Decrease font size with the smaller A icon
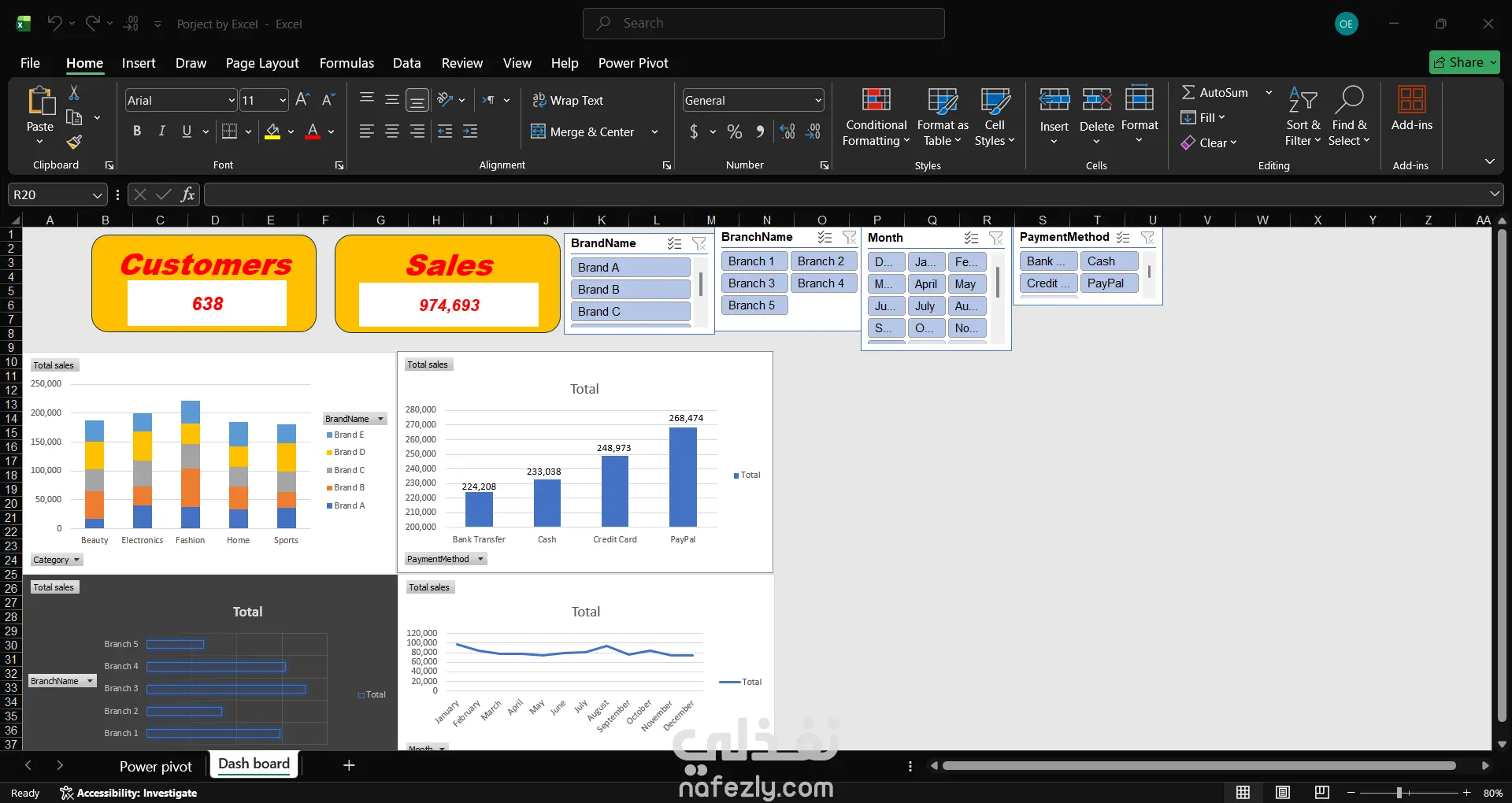 [x=328, y=100]
